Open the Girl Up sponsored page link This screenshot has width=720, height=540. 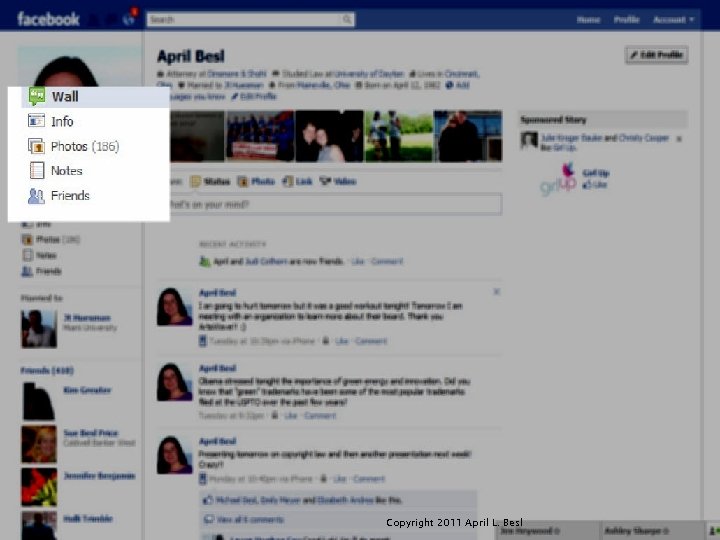pyautogui.click(x=596, y=173)
